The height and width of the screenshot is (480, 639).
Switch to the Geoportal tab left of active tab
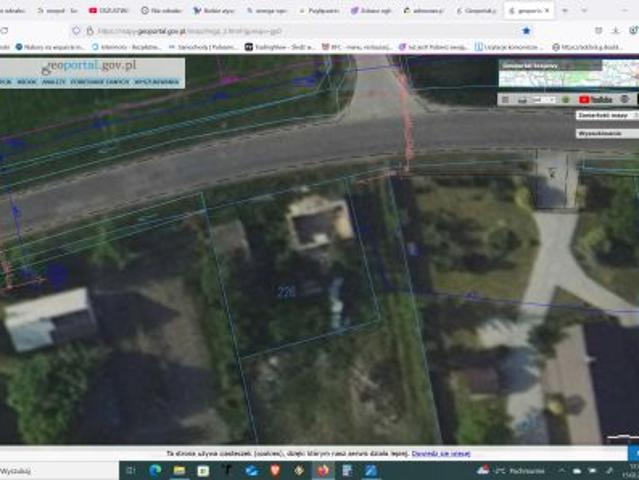click(x=476, y=11)
